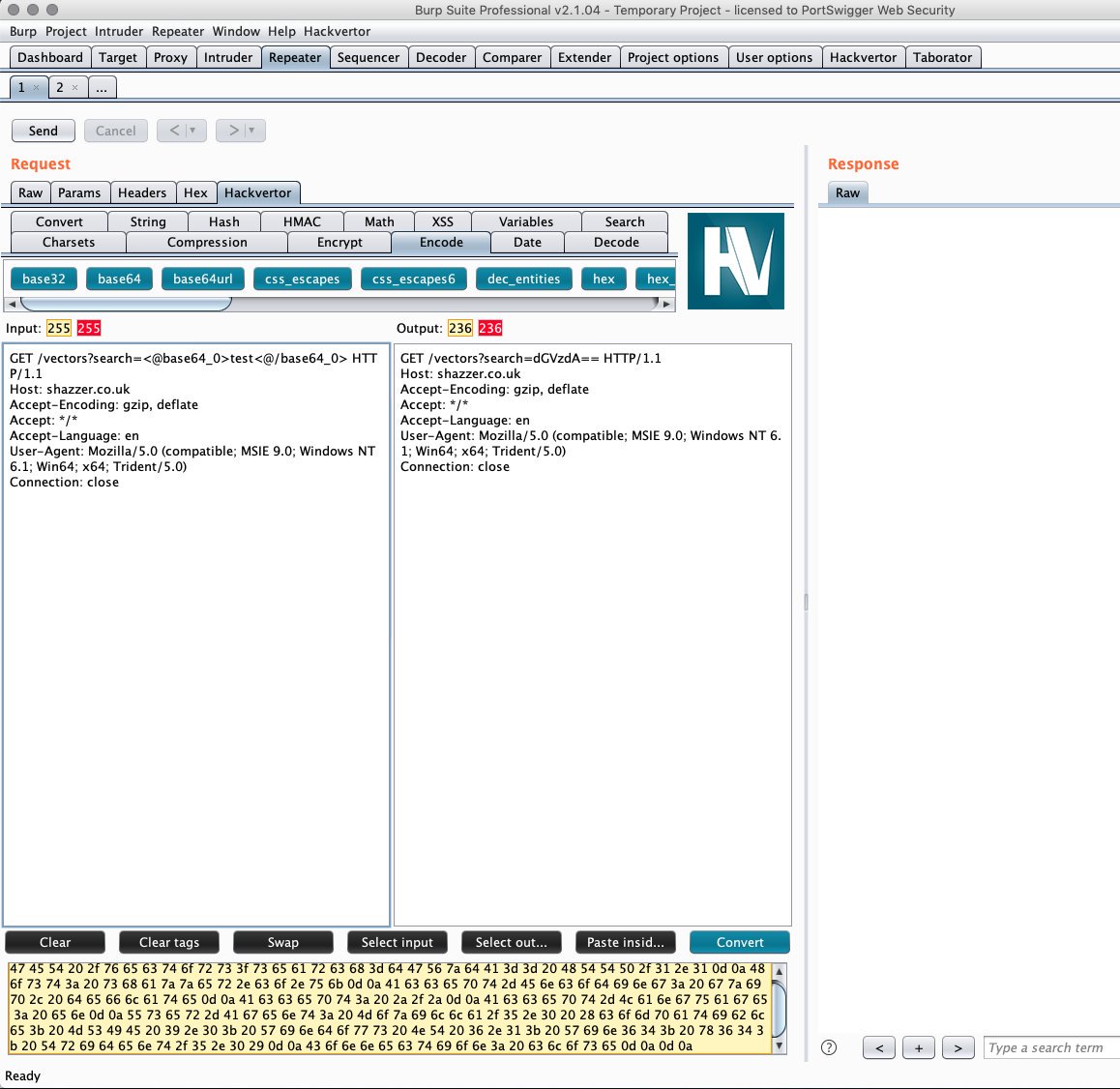Switch to the Comparer tab

[513, 57]
